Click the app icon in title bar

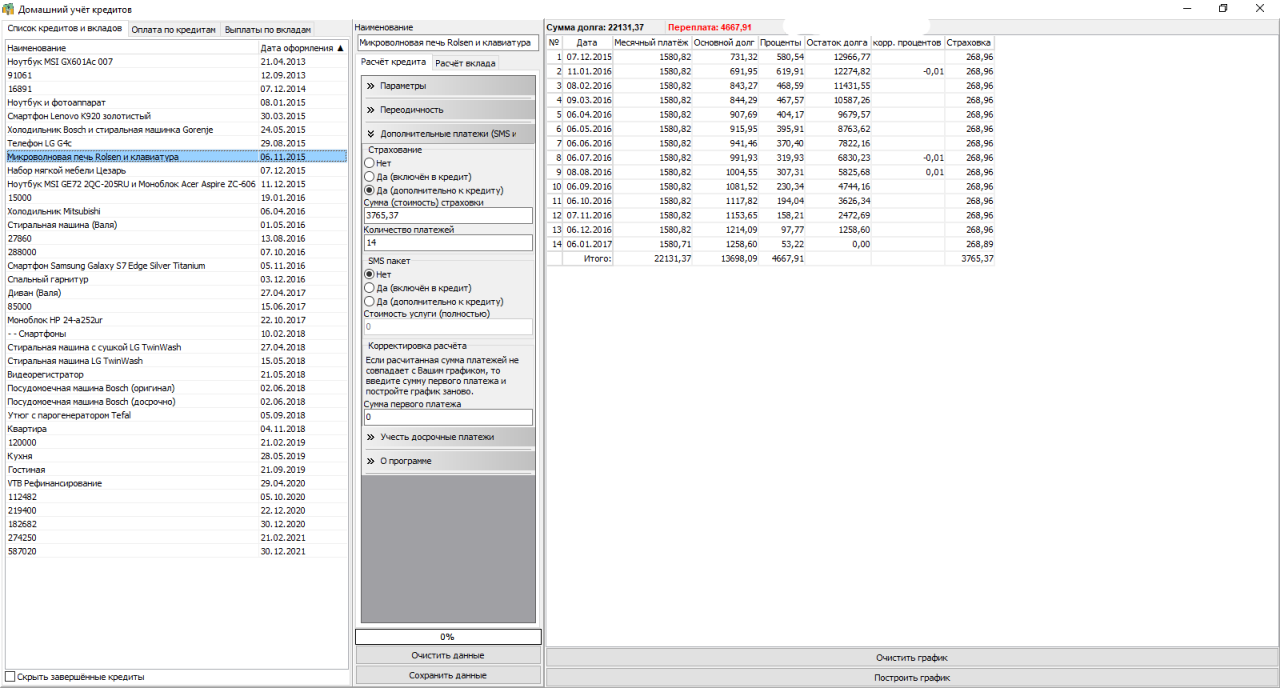(x=9, y=9)
